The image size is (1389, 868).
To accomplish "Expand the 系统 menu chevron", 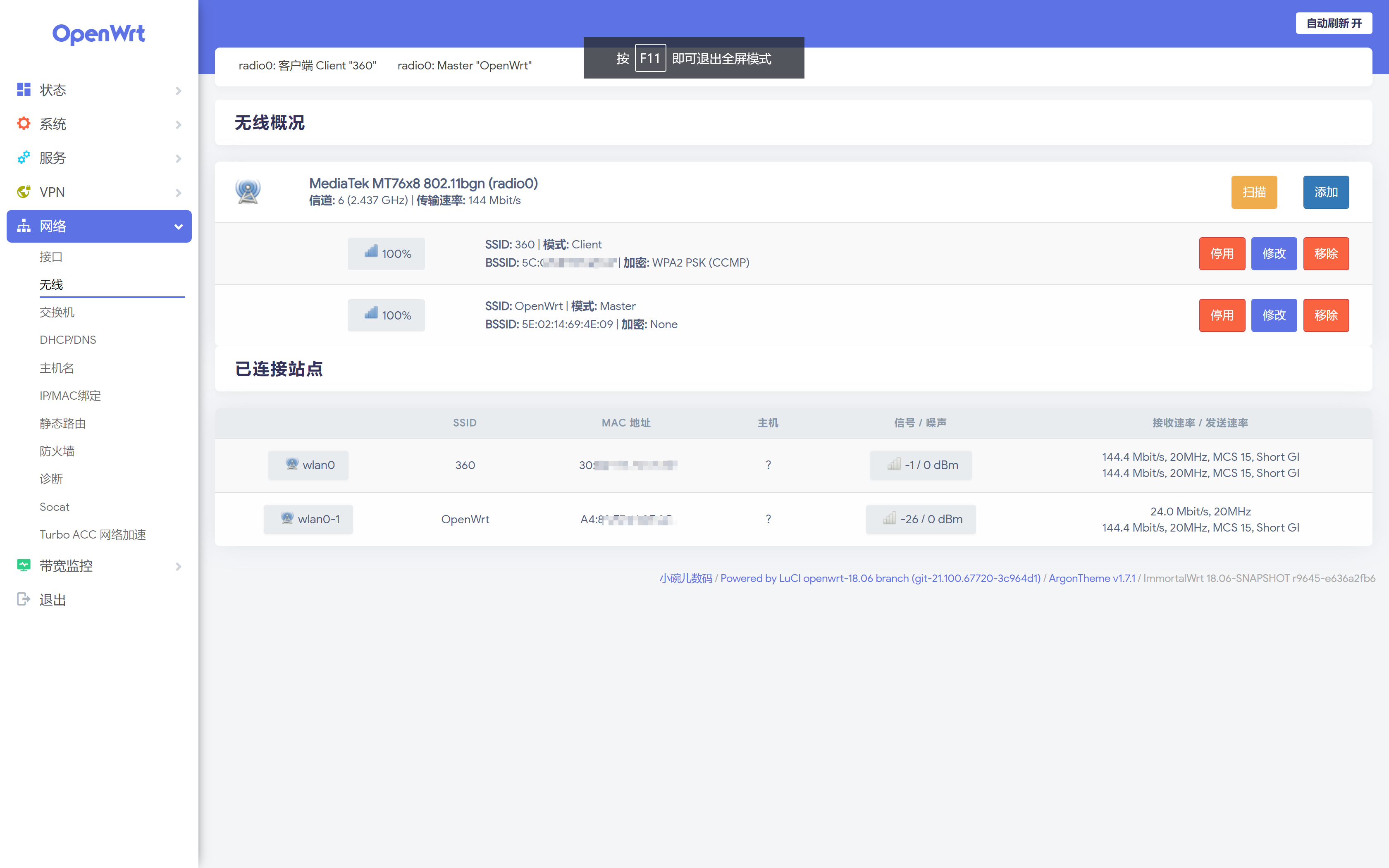I will [179, 124].
